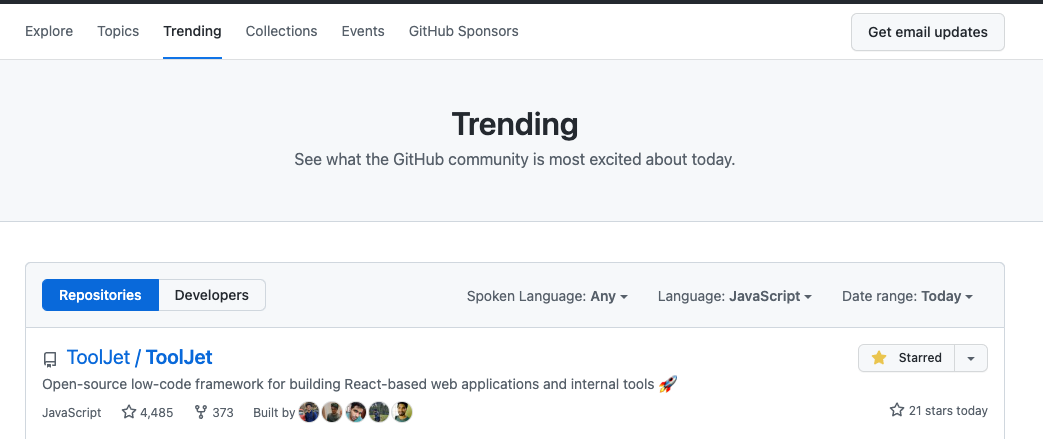Toggle the Starred button for ToolJet
The width and height of the screenshot is (1043, 439).
(x=906, y=358)
